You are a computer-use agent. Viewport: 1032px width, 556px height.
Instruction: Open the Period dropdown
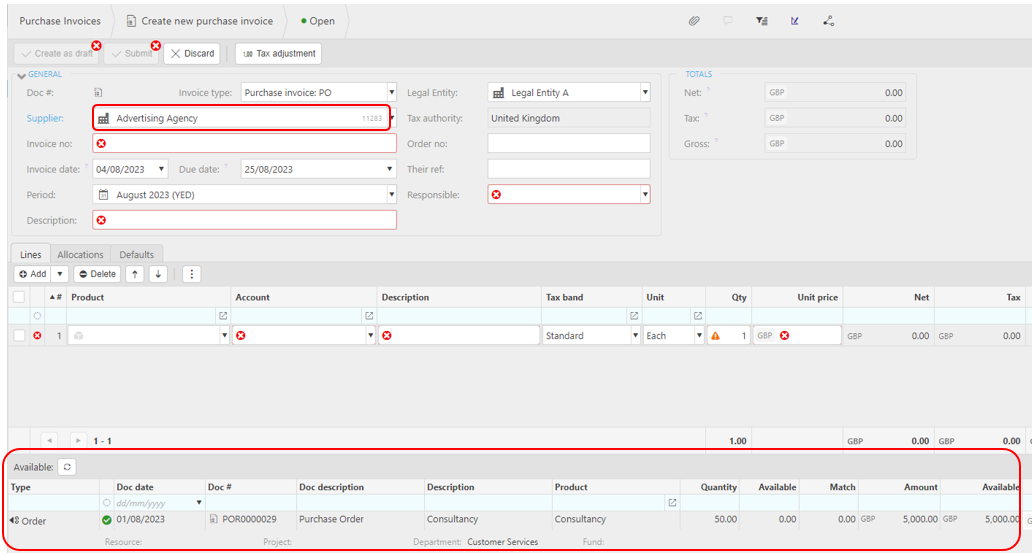392,195
